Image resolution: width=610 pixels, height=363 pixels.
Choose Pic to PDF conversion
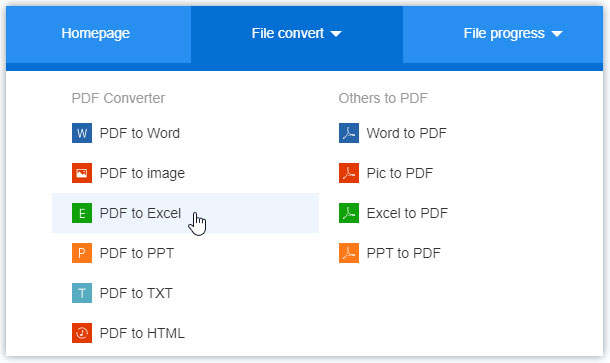coord(400,173)
